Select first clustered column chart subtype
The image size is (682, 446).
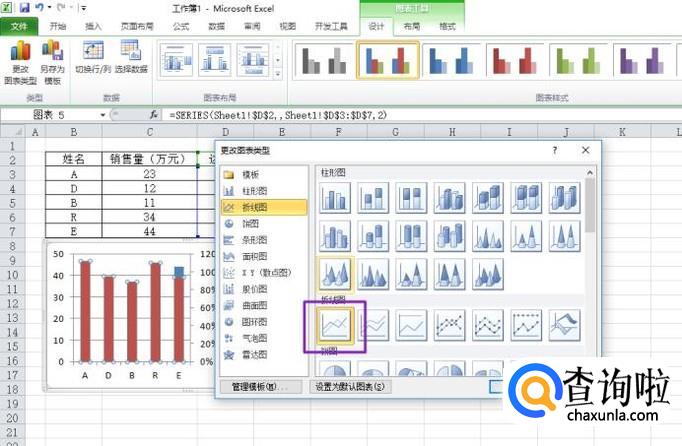point(335,197)
